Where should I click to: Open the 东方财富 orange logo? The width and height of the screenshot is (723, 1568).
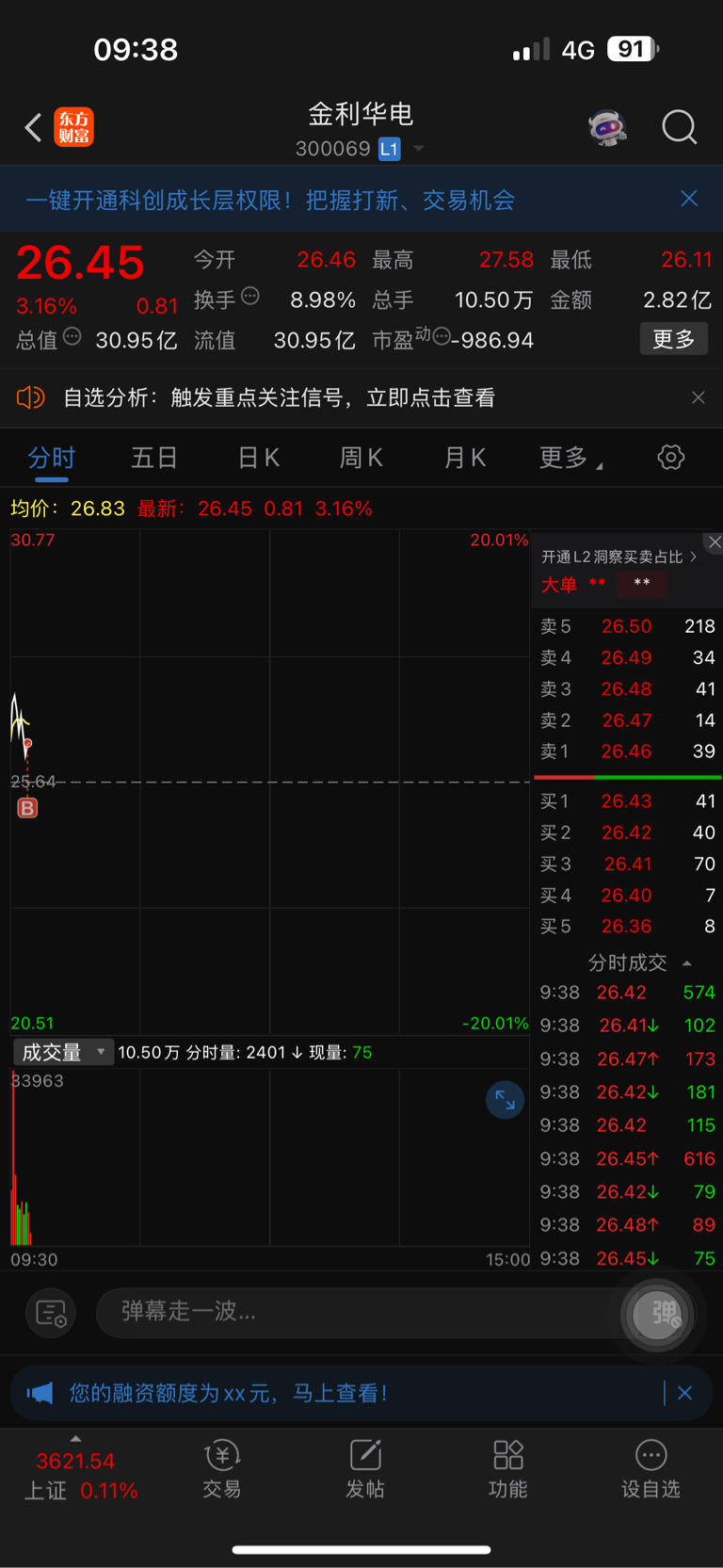(x=73, y=127)
